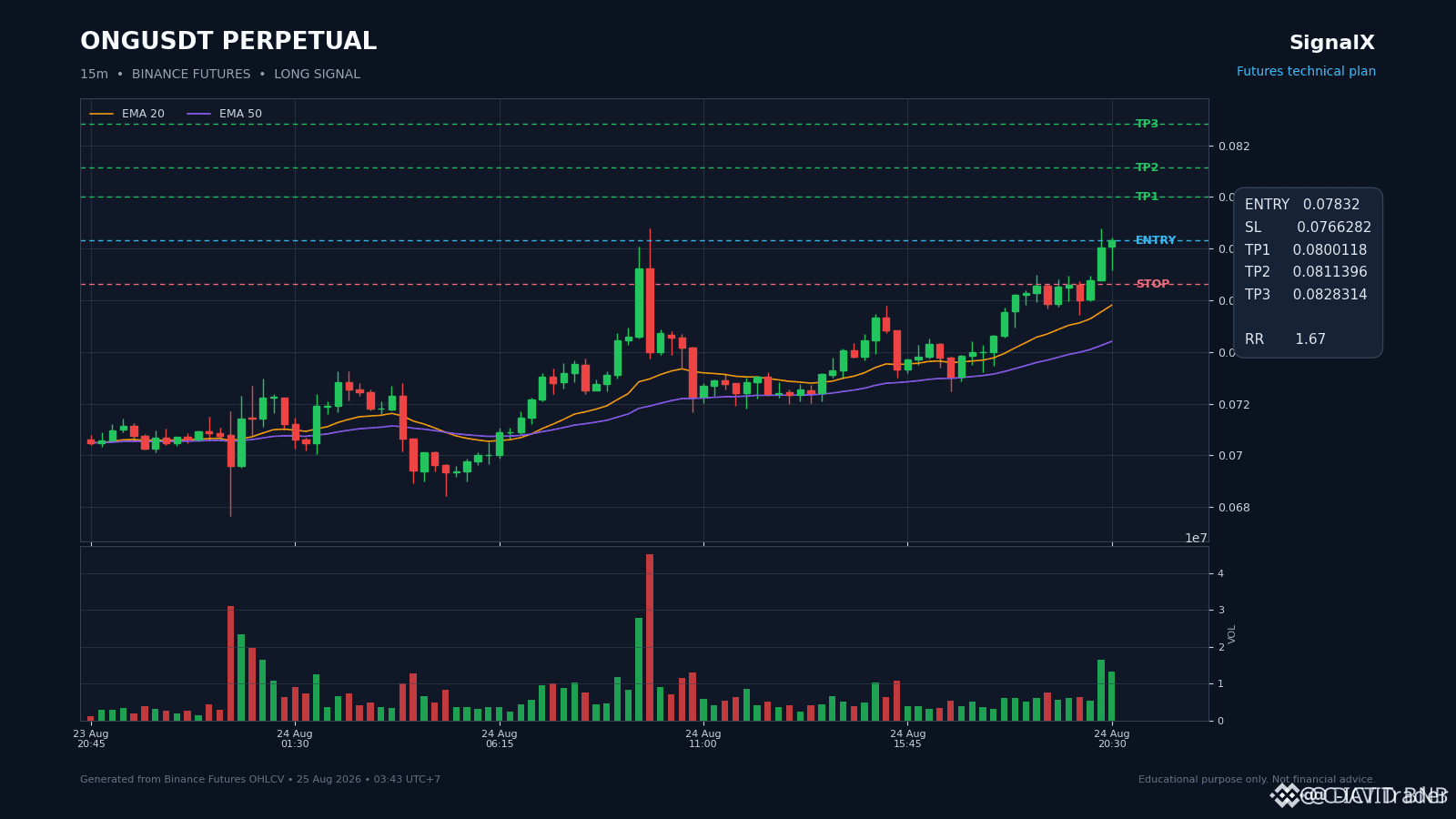1456x819 pixels.
Task: Click the volume axis value 4
Action: 1221,573
